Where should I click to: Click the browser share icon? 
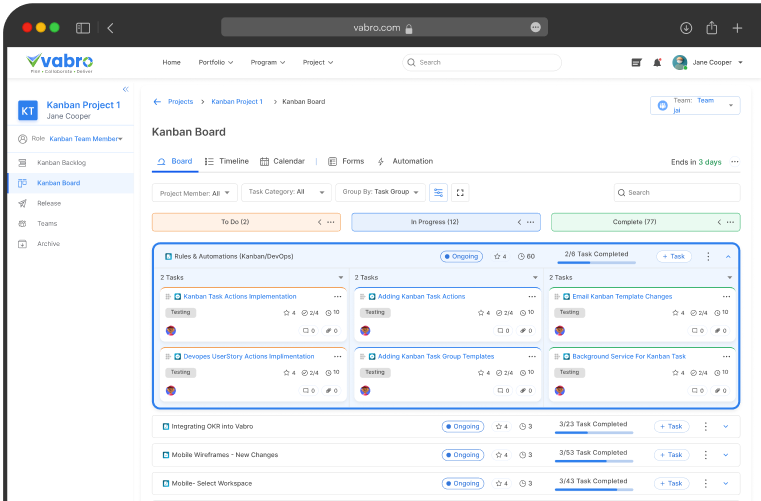[711, 28]
